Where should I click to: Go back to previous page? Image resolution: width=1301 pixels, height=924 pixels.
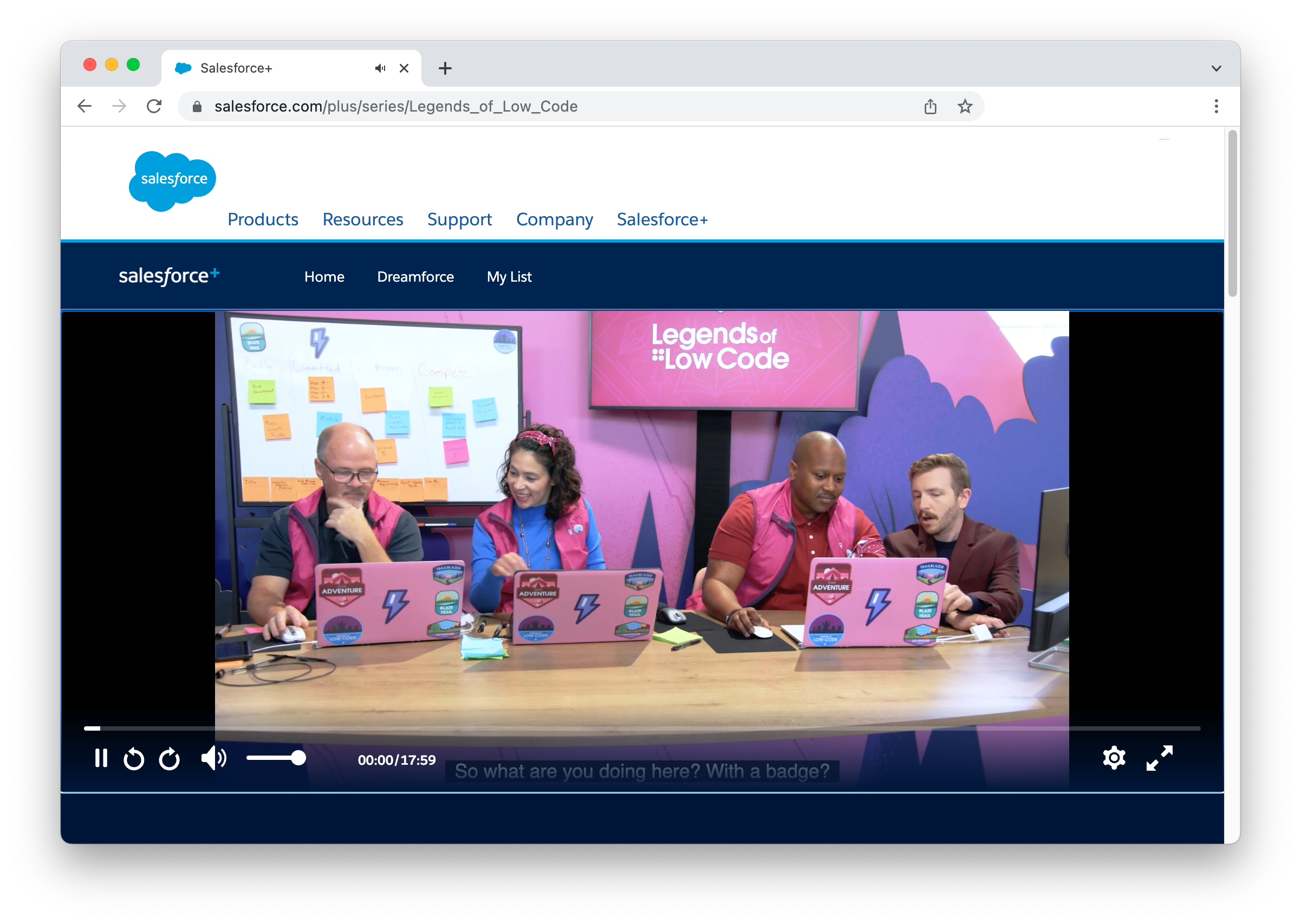coord(84,106)
